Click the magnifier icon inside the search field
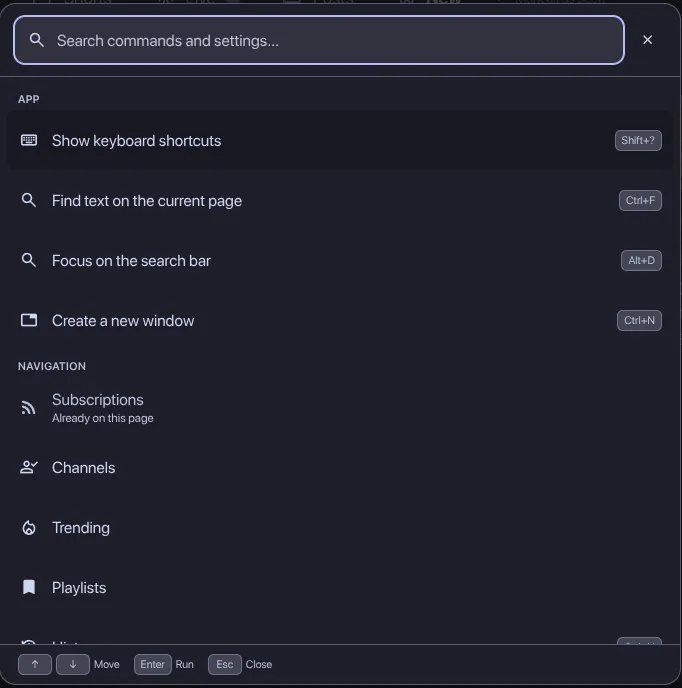682x688 pixels. 37,40
